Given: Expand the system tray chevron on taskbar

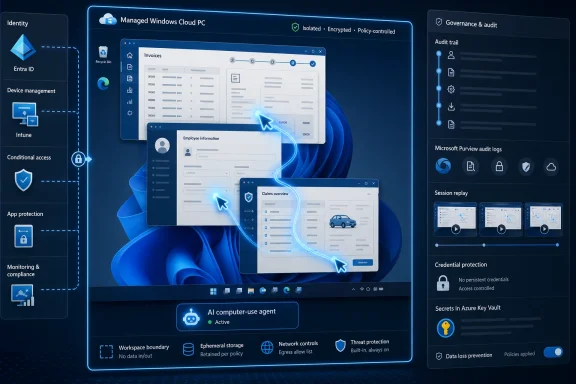Looking at the screenshot, I should tap(353, 289).
